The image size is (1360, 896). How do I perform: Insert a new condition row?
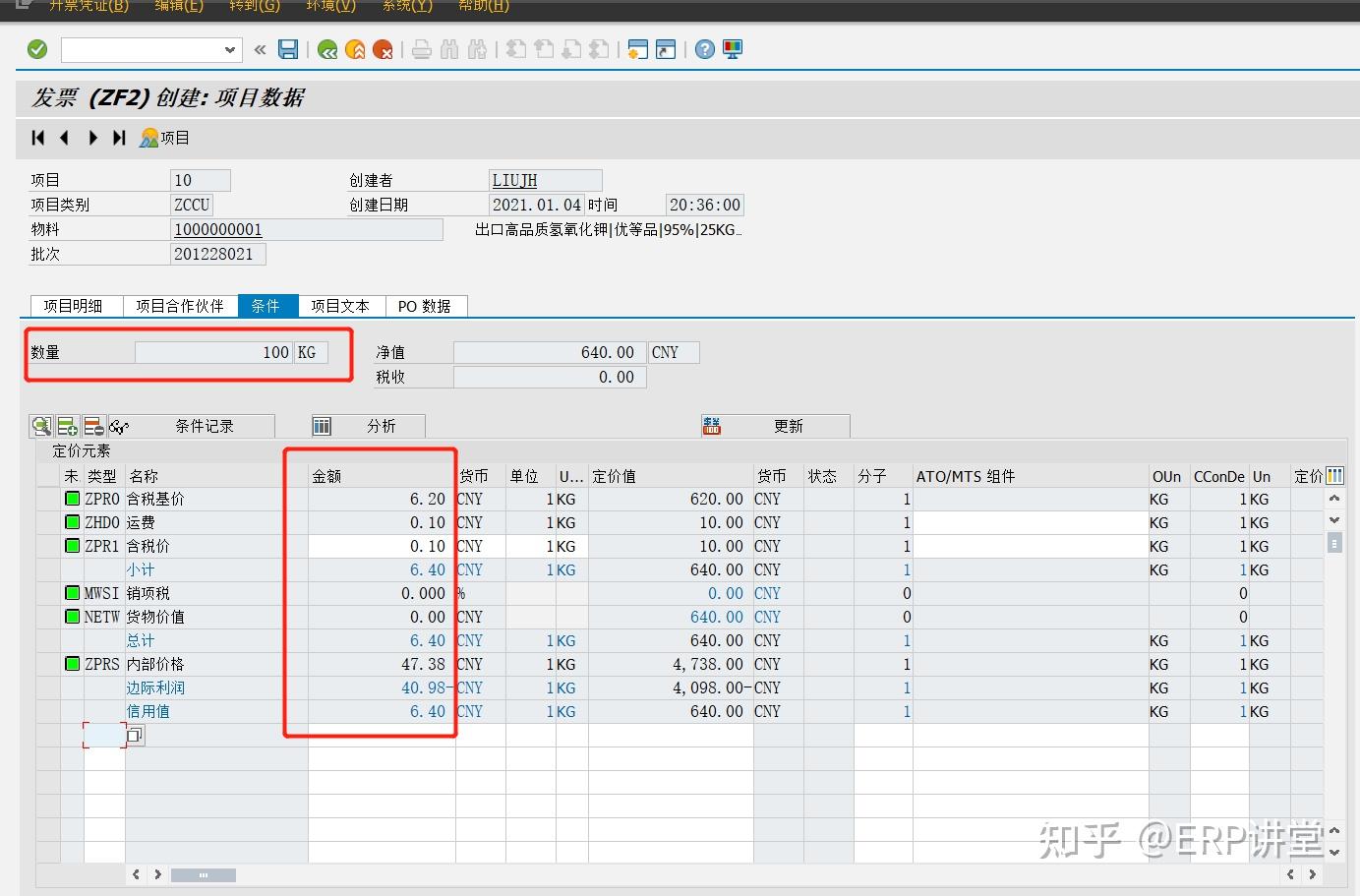[67, 426]
